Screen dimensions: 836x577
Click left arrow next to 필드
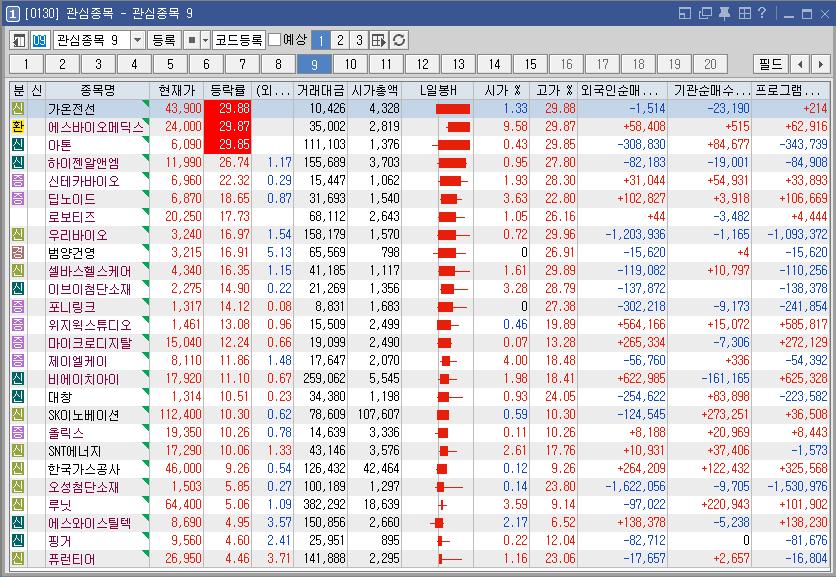(800, 65)
